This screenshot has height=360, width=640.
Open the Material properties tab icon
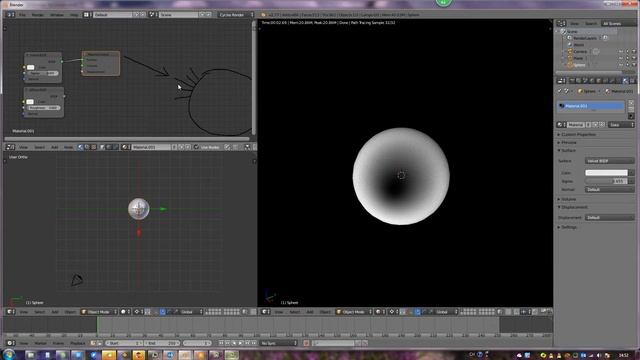click(625, 81)
